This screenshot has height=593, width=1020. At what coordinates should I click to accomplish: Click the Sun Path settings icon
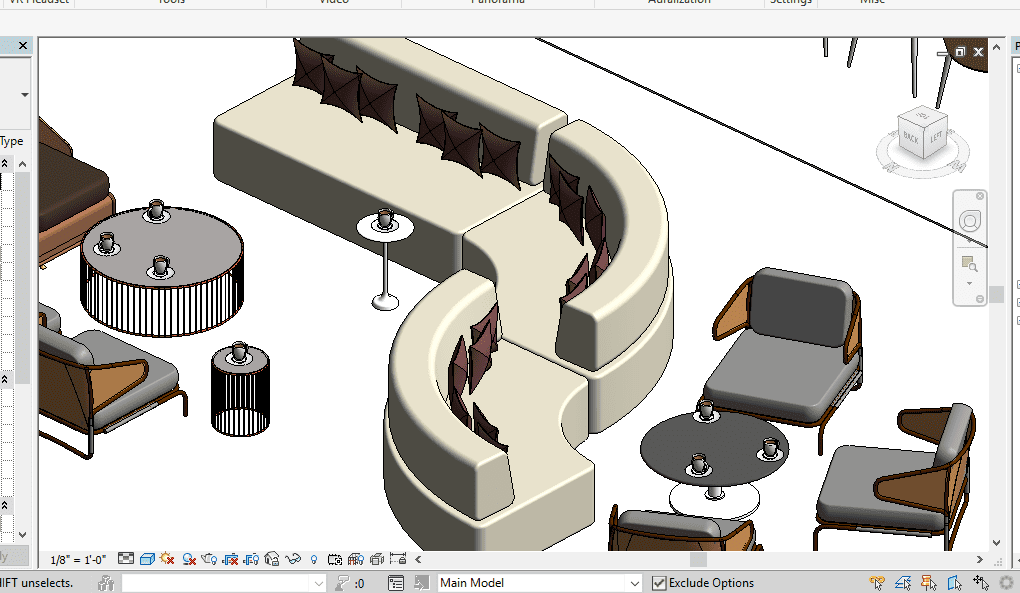167,559
